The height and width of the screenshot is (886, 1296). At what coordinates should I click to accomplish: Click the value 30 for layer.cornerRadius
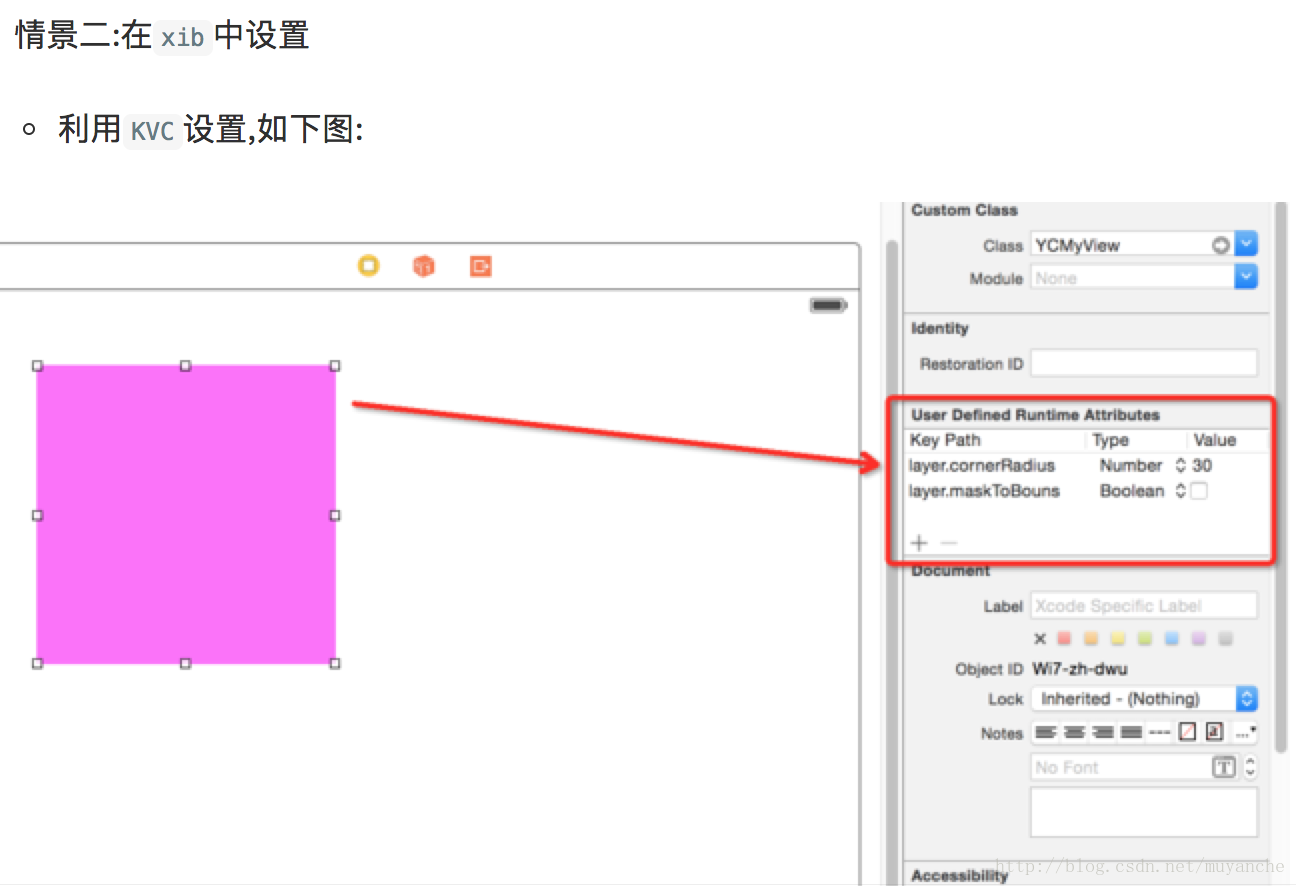pyautogui.click(x=1202, y=465)
